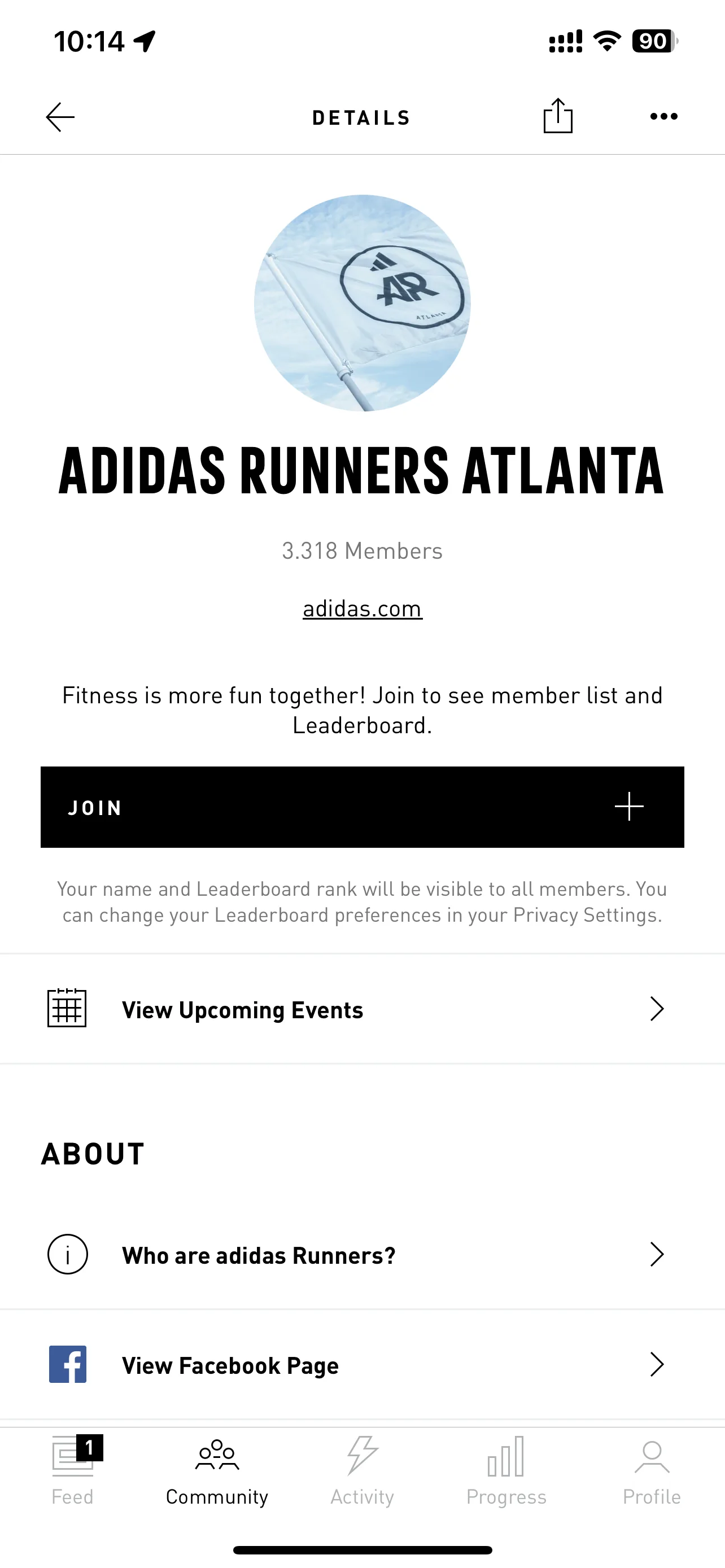Image resolution: width=725 pixels, height=1568 pixels.
Task: Tap the info circle icon
Action: [x=68, y=1254]
